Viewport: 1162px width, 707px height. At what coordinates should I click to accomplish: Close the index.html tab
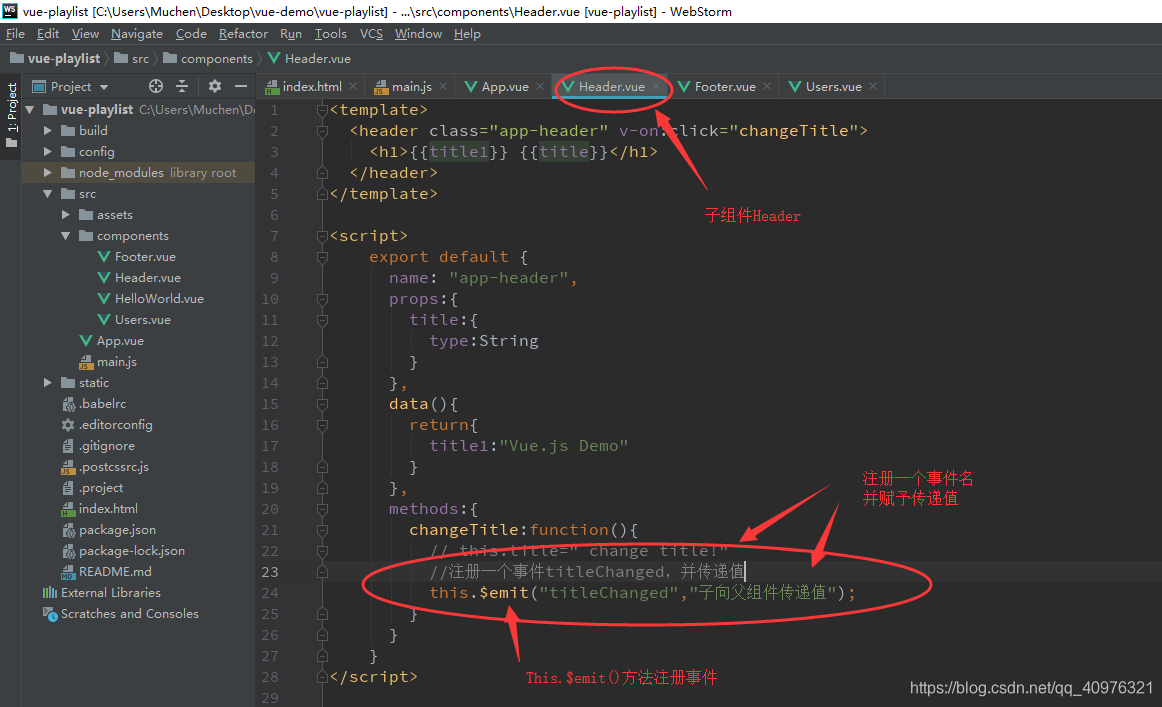[353, 86]
